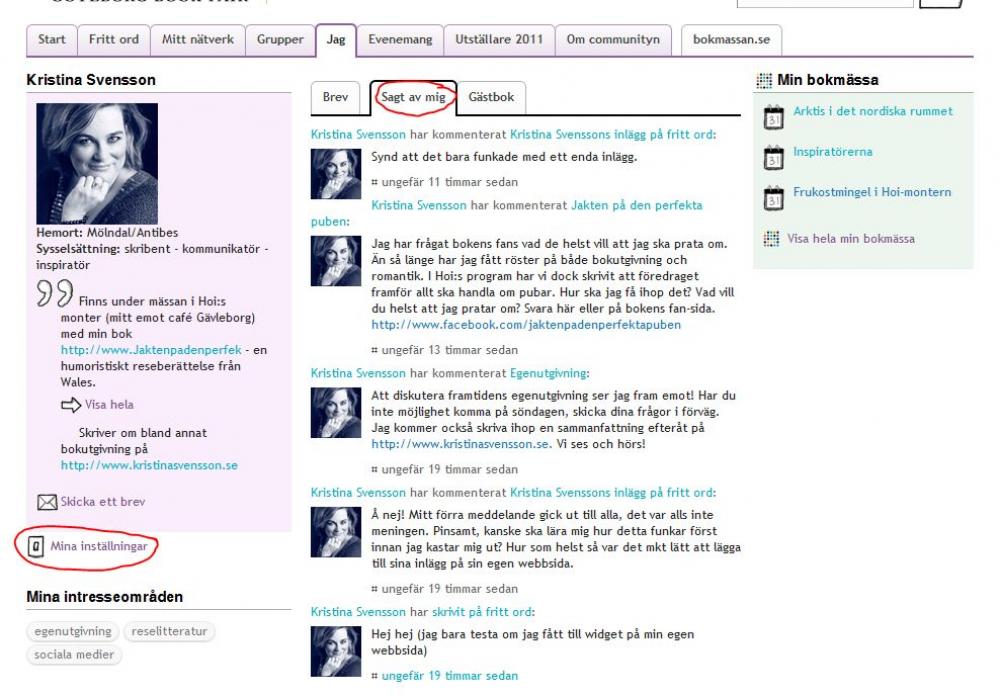Select the Sagt av mig tab
The image size is (1000, 696).
[x=413, y=97]
